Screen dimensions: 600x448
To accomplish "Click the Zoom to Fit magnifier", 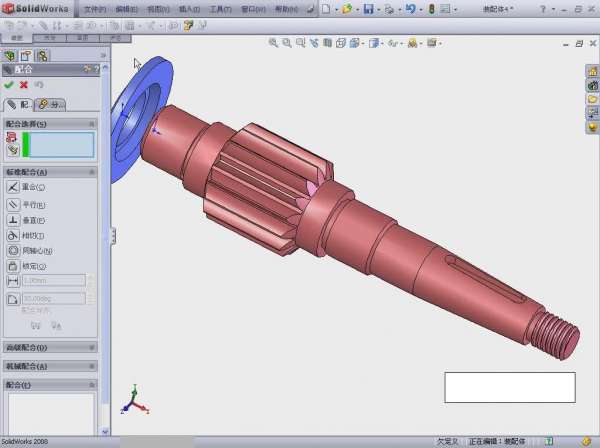I will (273, 42).
